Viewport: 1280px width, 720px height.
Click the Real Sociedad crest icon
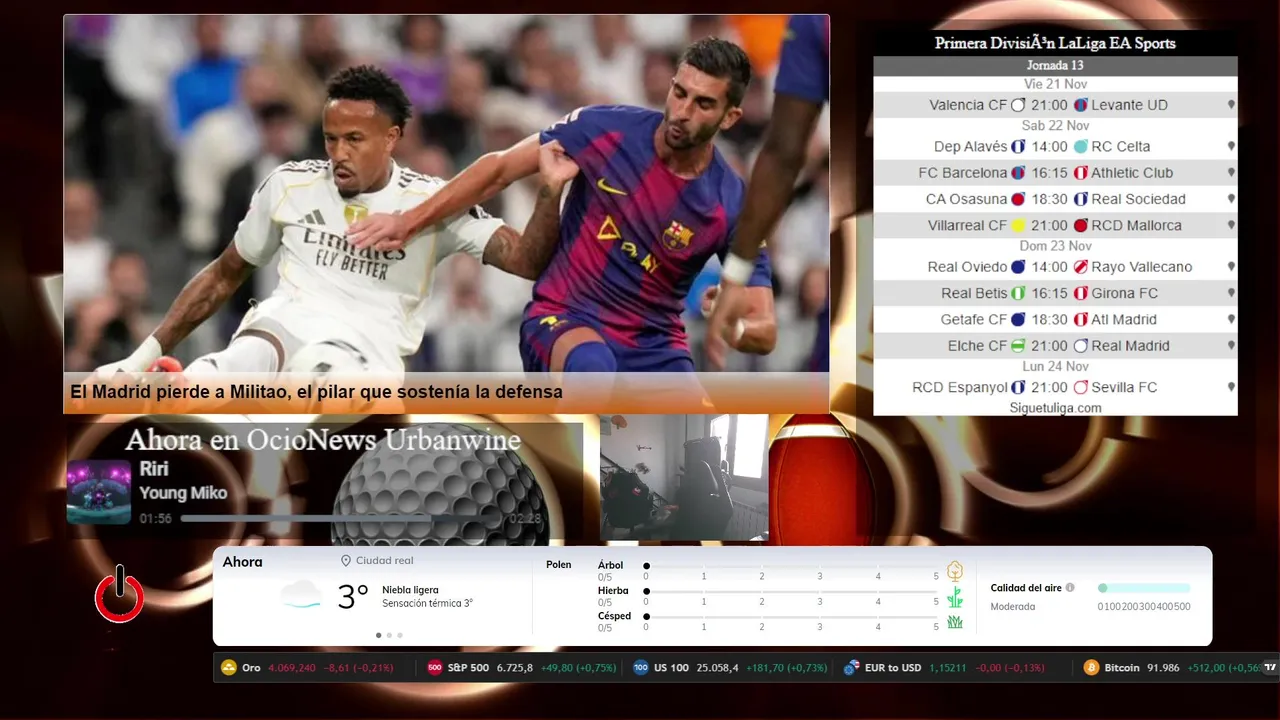coord(1081,199)
